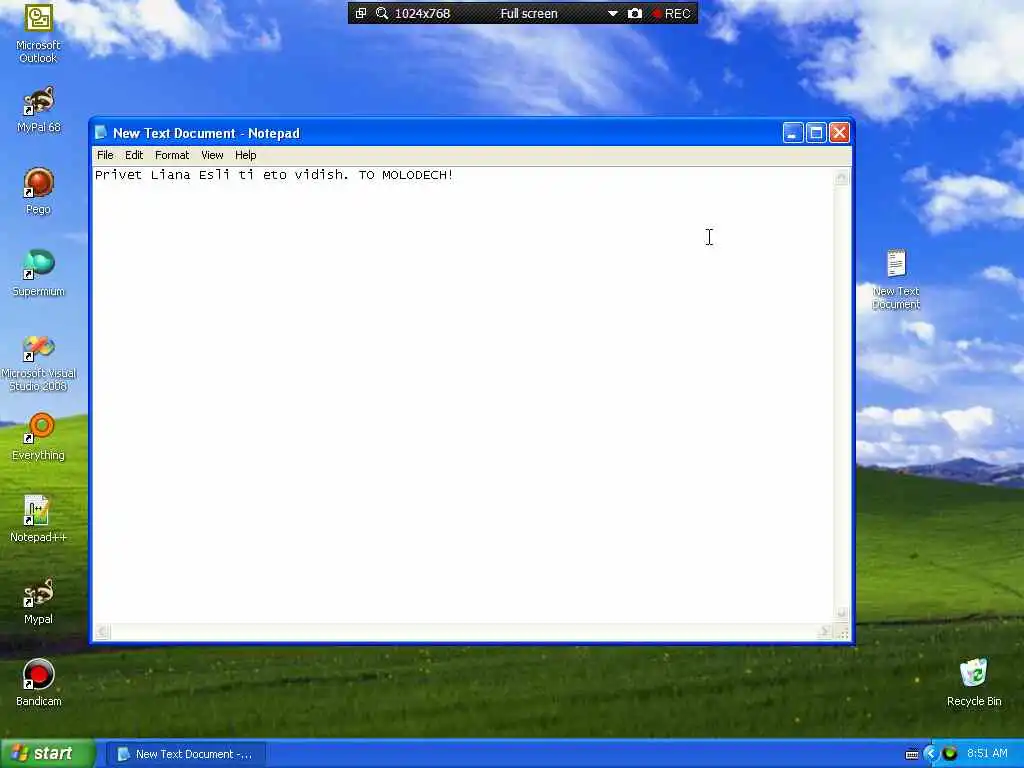The height and width of the screenshot is (768, 1024).
Task: Select the Pego desktop shortcut
Action: point(38,191)
